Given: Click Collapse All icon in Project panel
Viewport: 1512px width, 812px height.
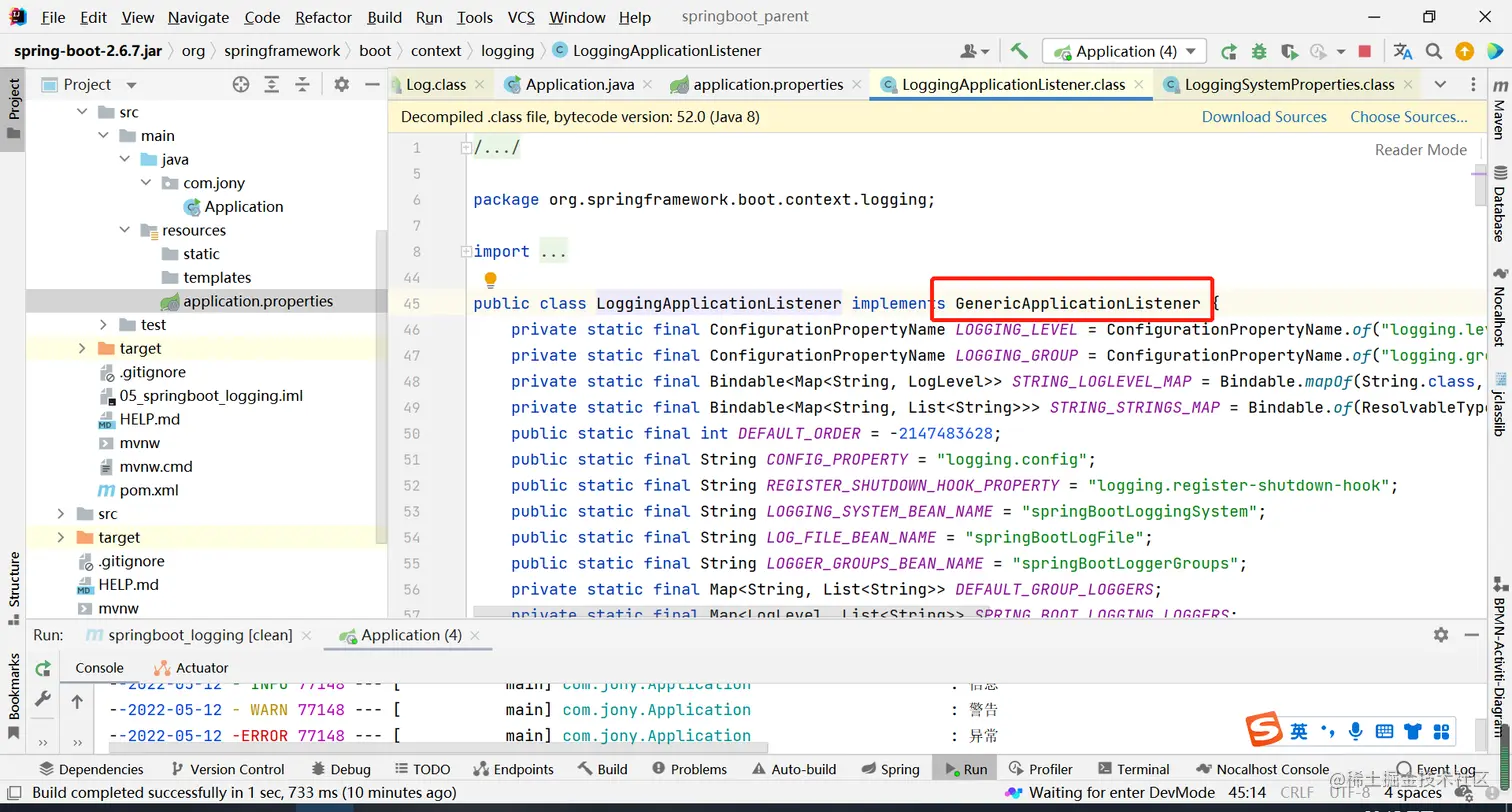Looking at the screenshot, I should click(x=301, y=85).
